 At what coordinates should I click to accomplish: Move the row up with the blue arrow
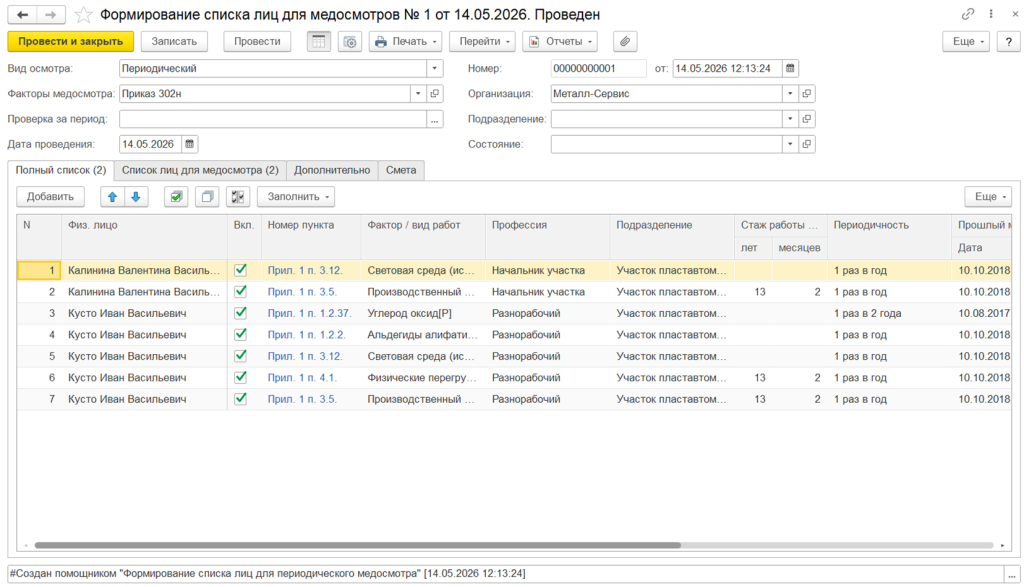[112, 197]
